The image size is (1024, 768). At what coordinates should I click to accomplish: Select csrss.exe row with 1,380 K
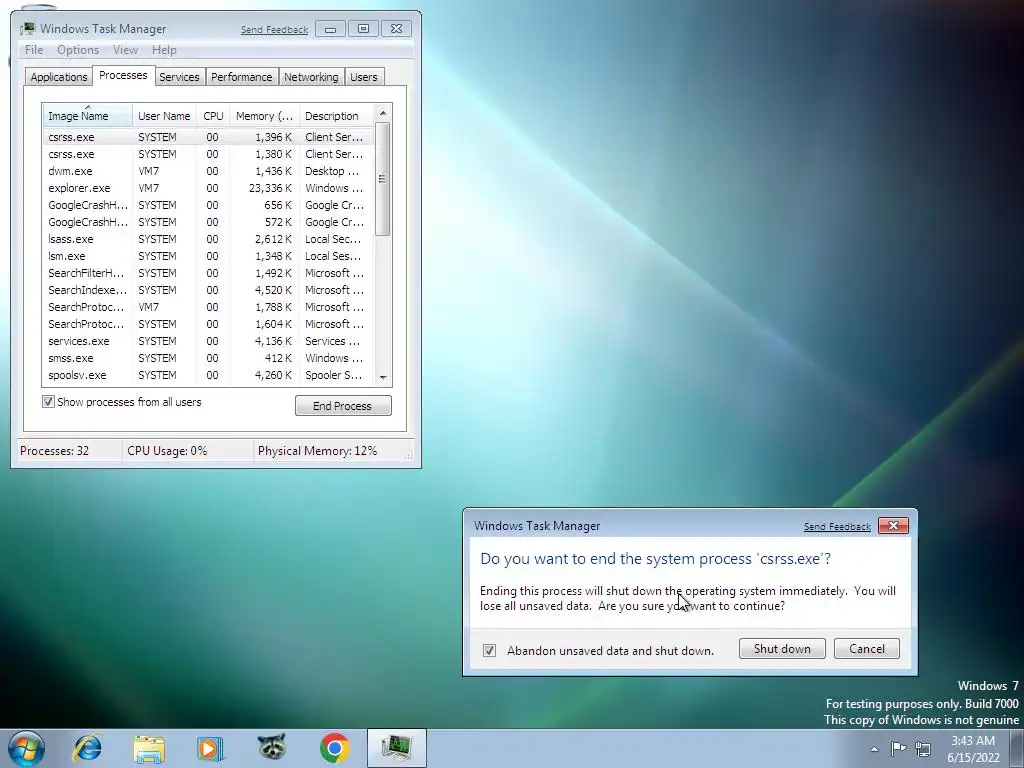208,154
